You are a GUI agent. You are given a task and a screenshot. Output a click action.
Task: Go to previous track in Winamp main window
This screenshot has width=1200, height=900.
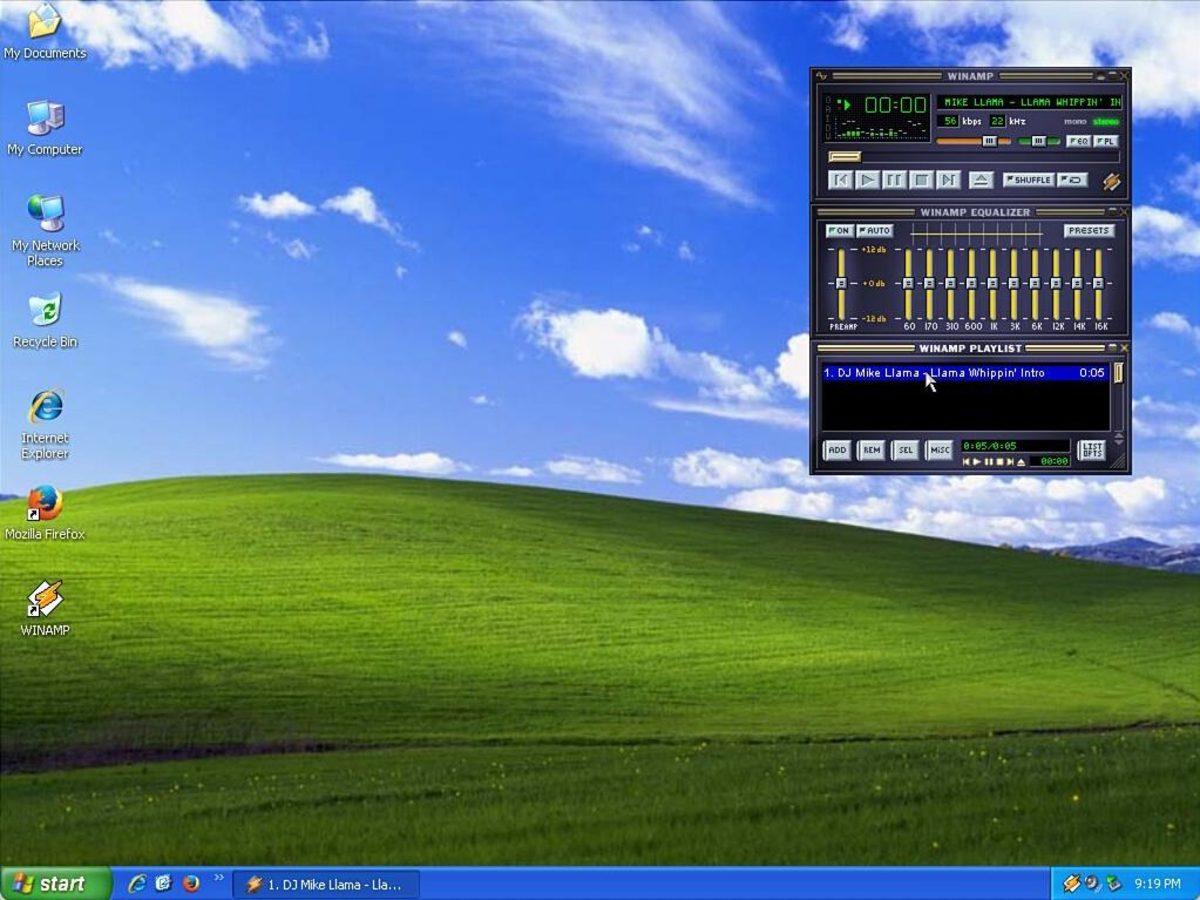coord(840,180)
